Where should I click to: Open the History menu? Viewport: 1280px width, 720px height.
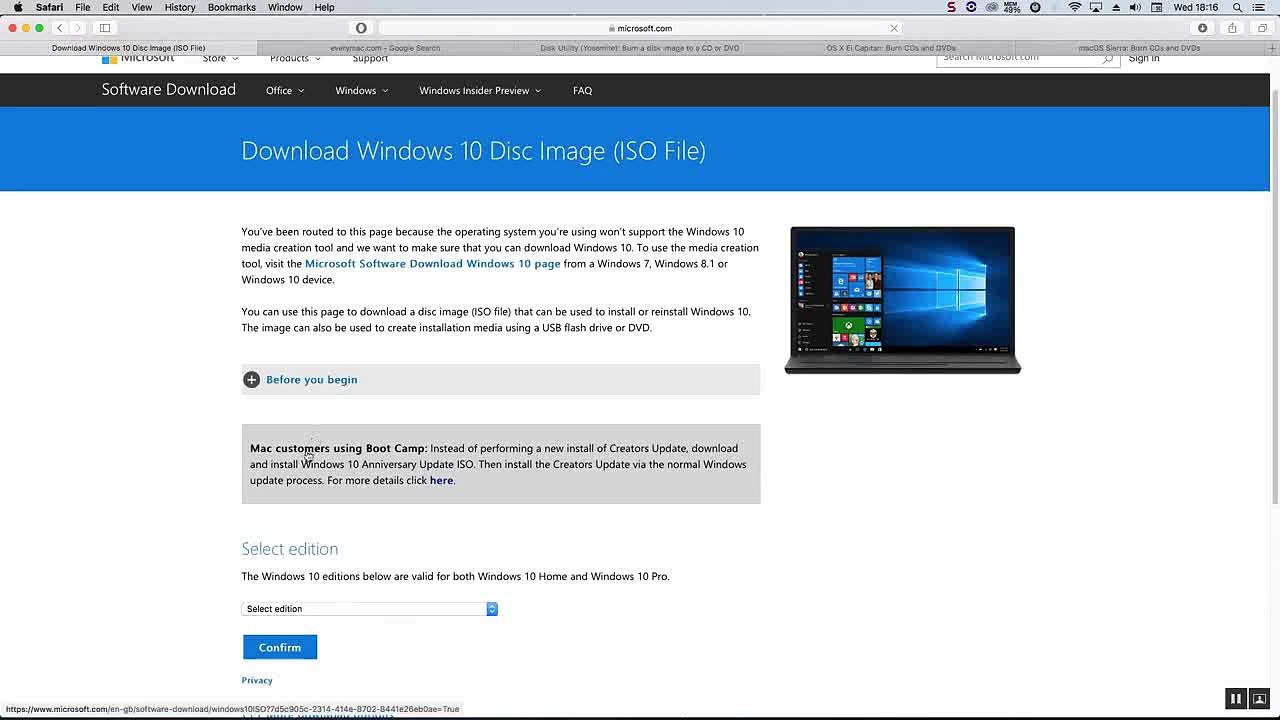(180, 7)
